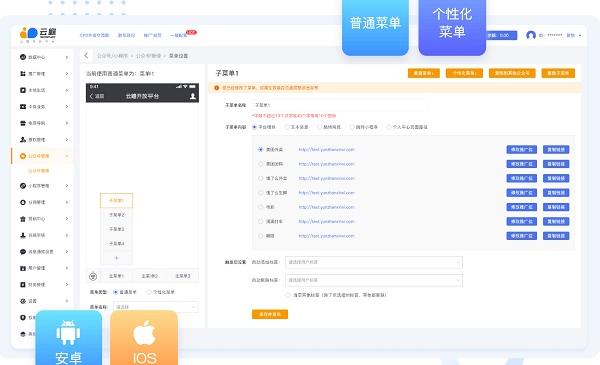Click 修改推广位 in the 美团外卖 row
The height and width of the screenshot is (365, 600).
[x=522, y=150]
